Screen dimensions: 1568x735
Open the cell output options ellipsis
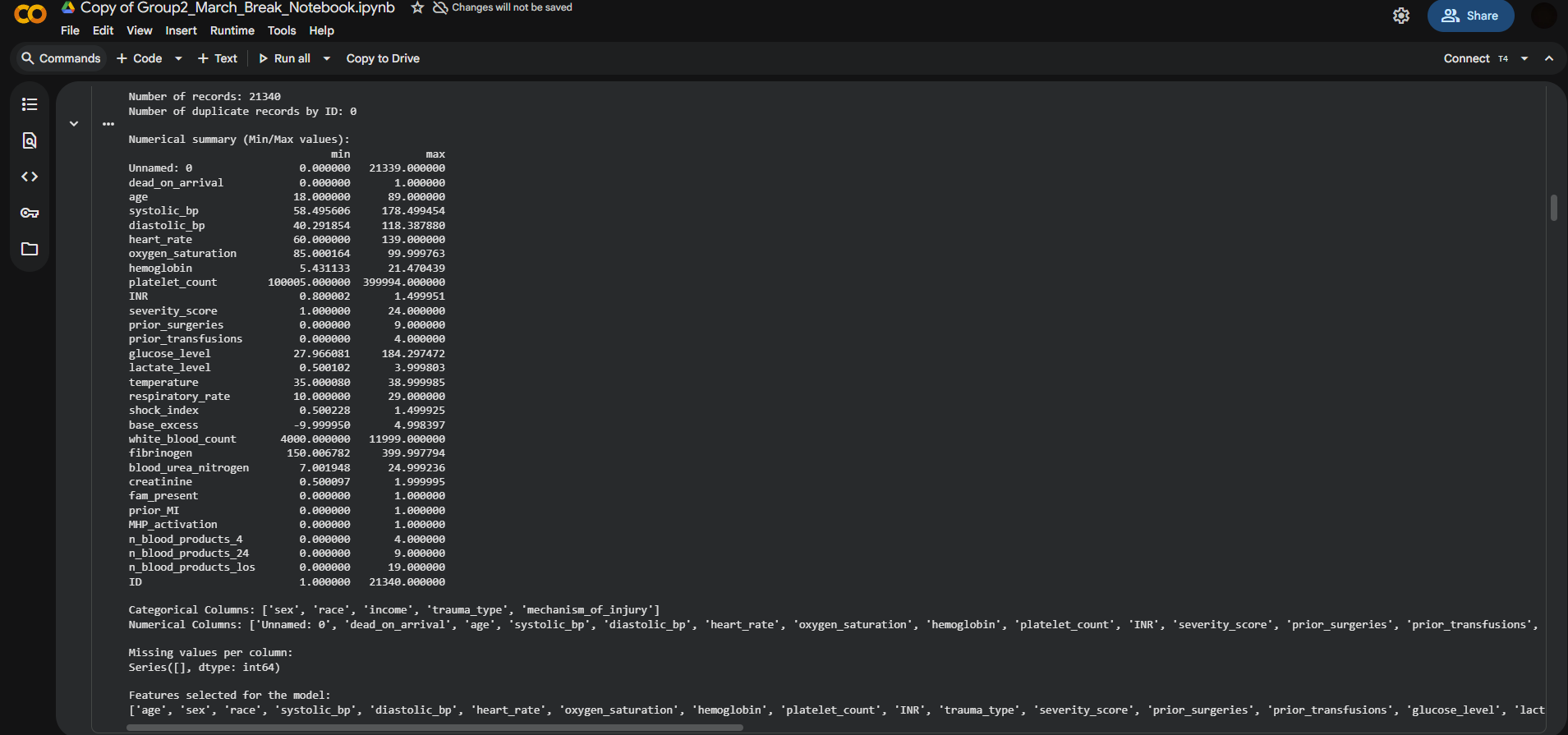pyautogui.click(x=108, y=124)
